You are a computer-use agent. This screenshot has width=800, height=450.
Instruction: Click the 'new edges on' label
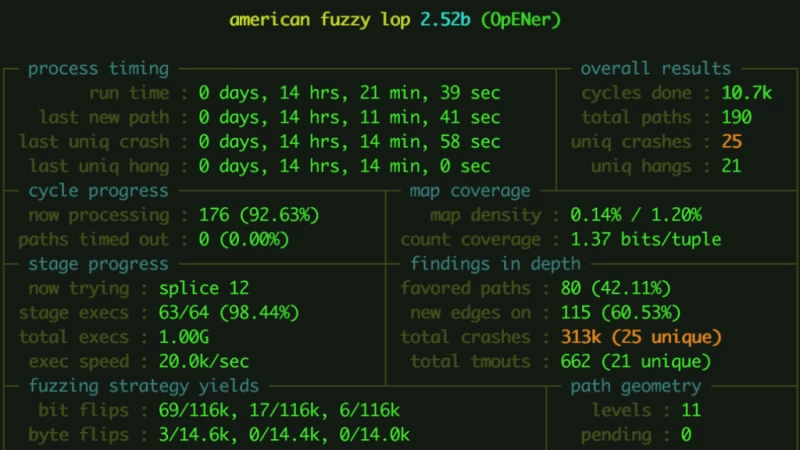click(470, 313)
